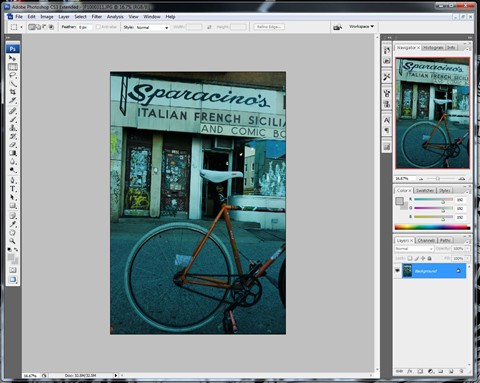The image size is (480, 383).
Task: Open the Workspace dropdown
Action: tap(362, 26)
